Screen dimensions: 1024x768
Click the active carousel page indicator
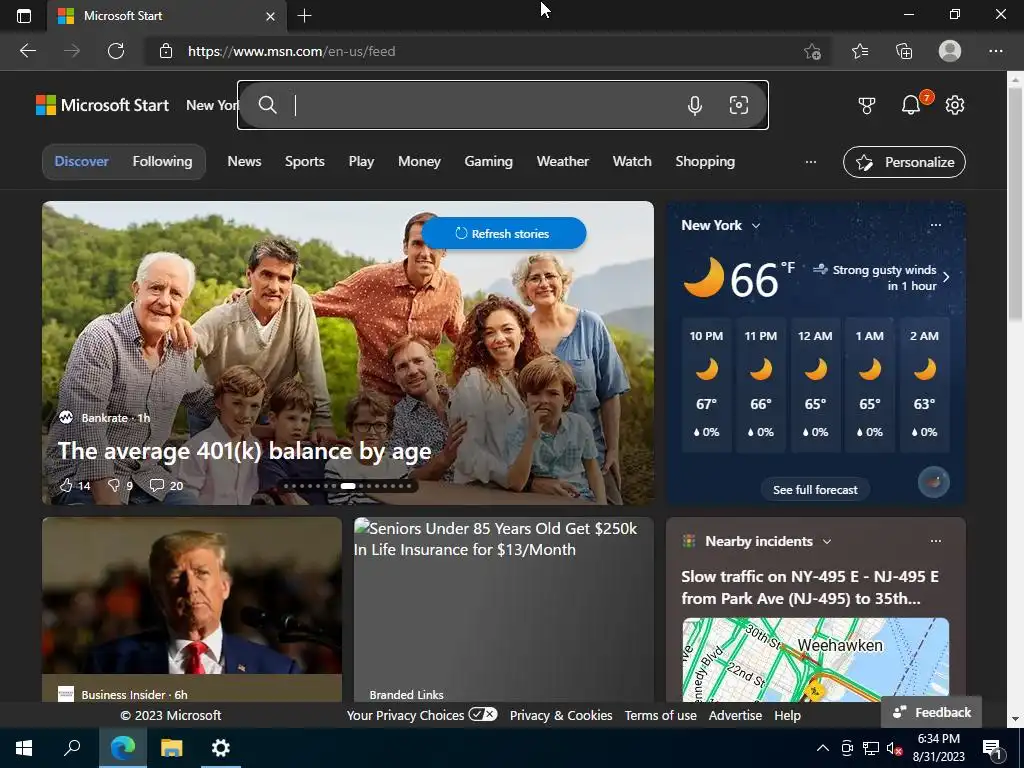pos(348,486)
